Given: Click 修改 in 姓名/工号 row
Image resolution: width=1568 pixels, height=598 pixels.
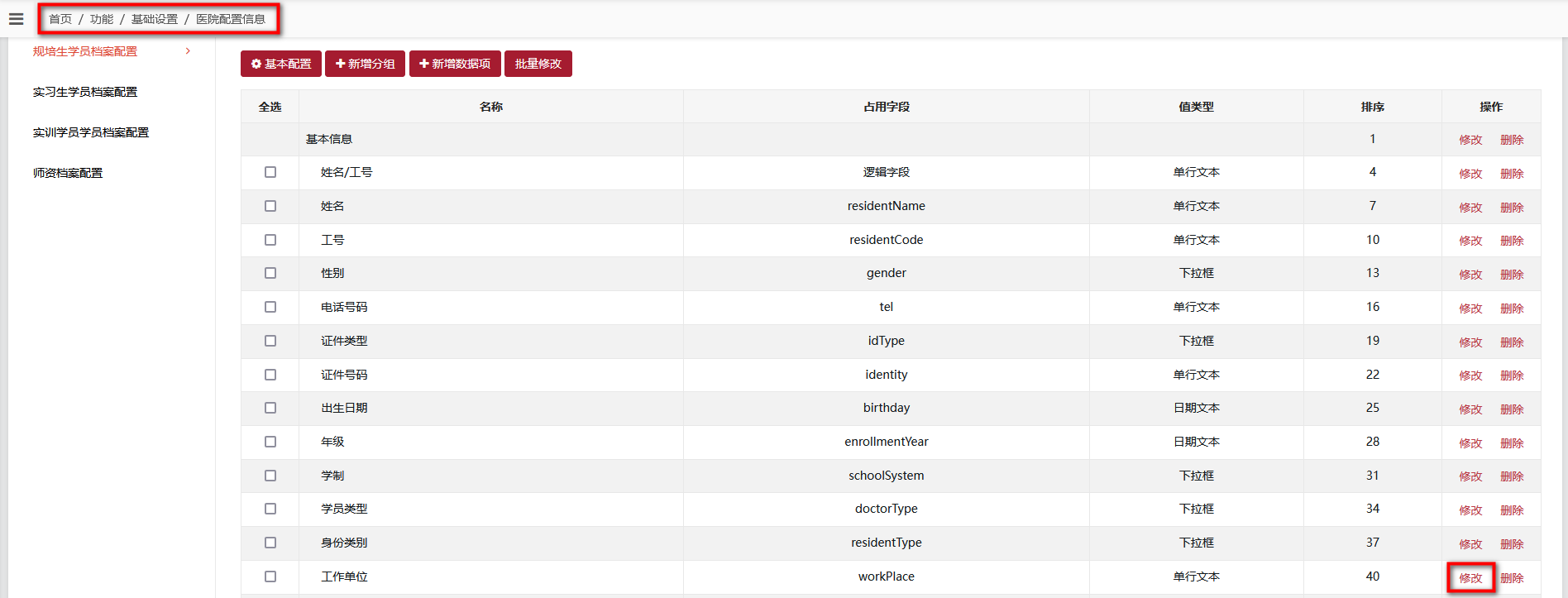Looking at the screenshot, I should click(x=1470, y=174).
